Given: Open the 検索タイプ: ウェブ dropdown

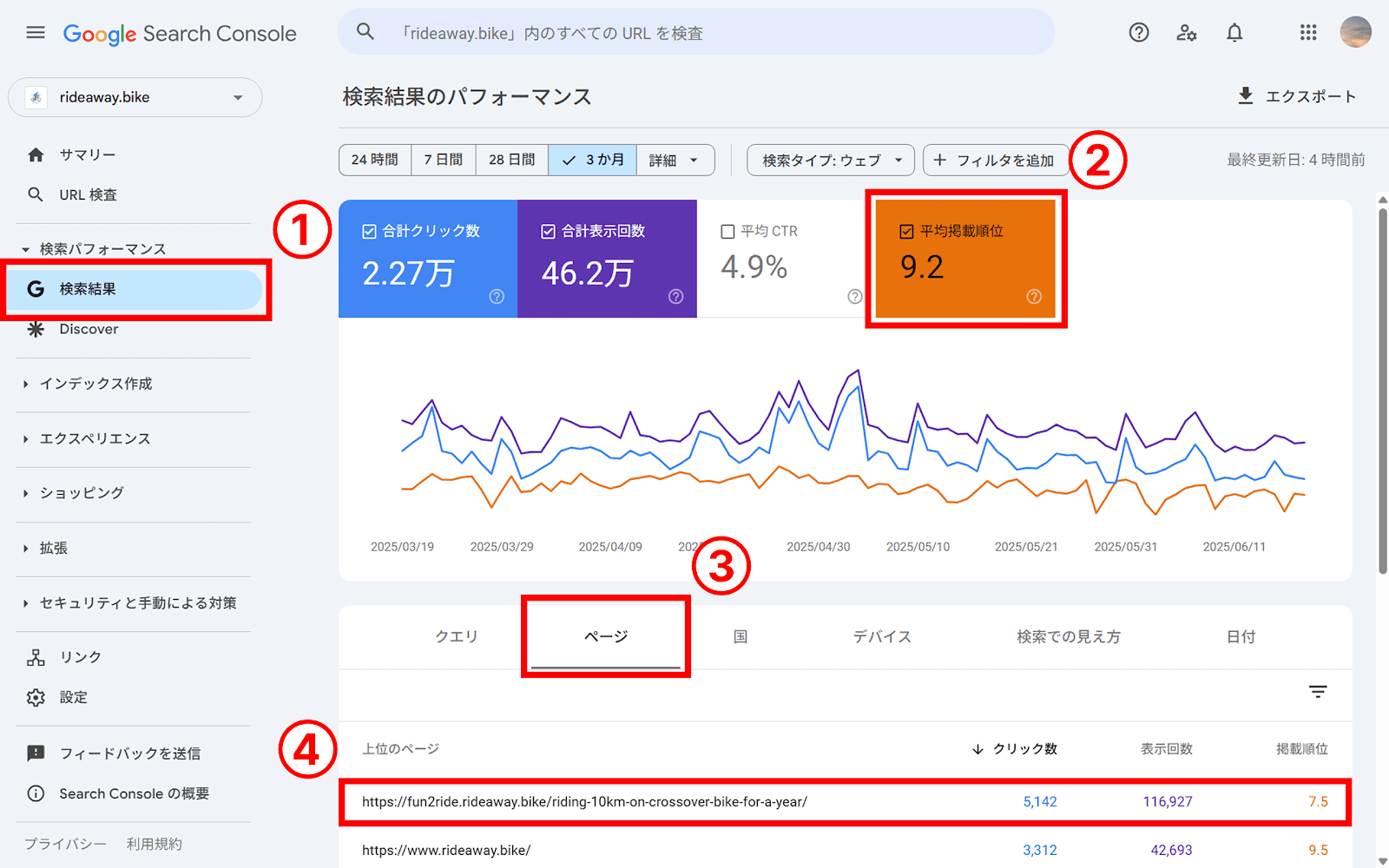Looking at the screenshot, I should coord(829,160).
